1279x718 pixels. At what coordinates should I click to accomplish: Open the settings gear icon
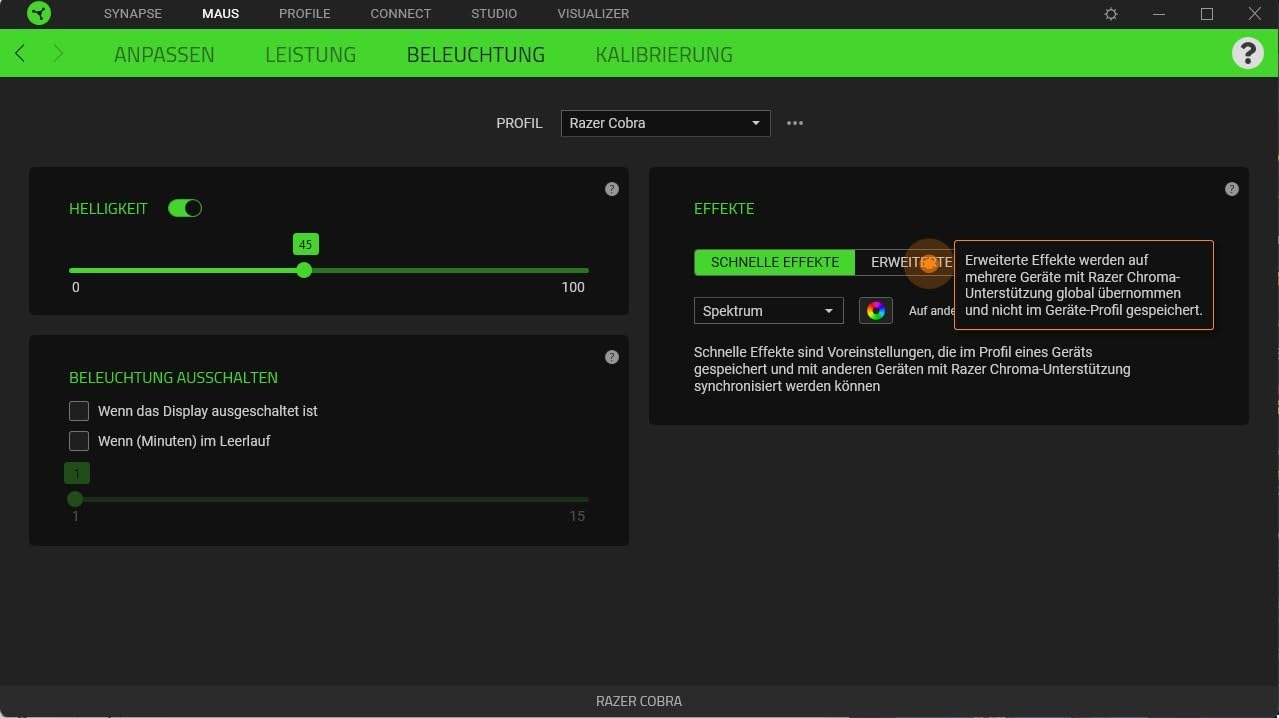tap(1111, 14)
